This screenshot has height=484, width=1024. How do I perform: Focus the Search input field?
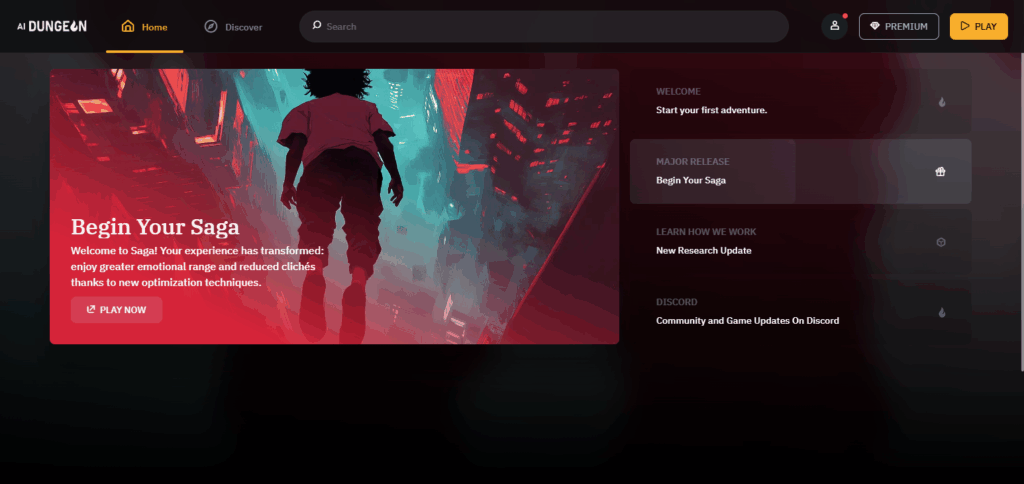click(x=543, y=26)
